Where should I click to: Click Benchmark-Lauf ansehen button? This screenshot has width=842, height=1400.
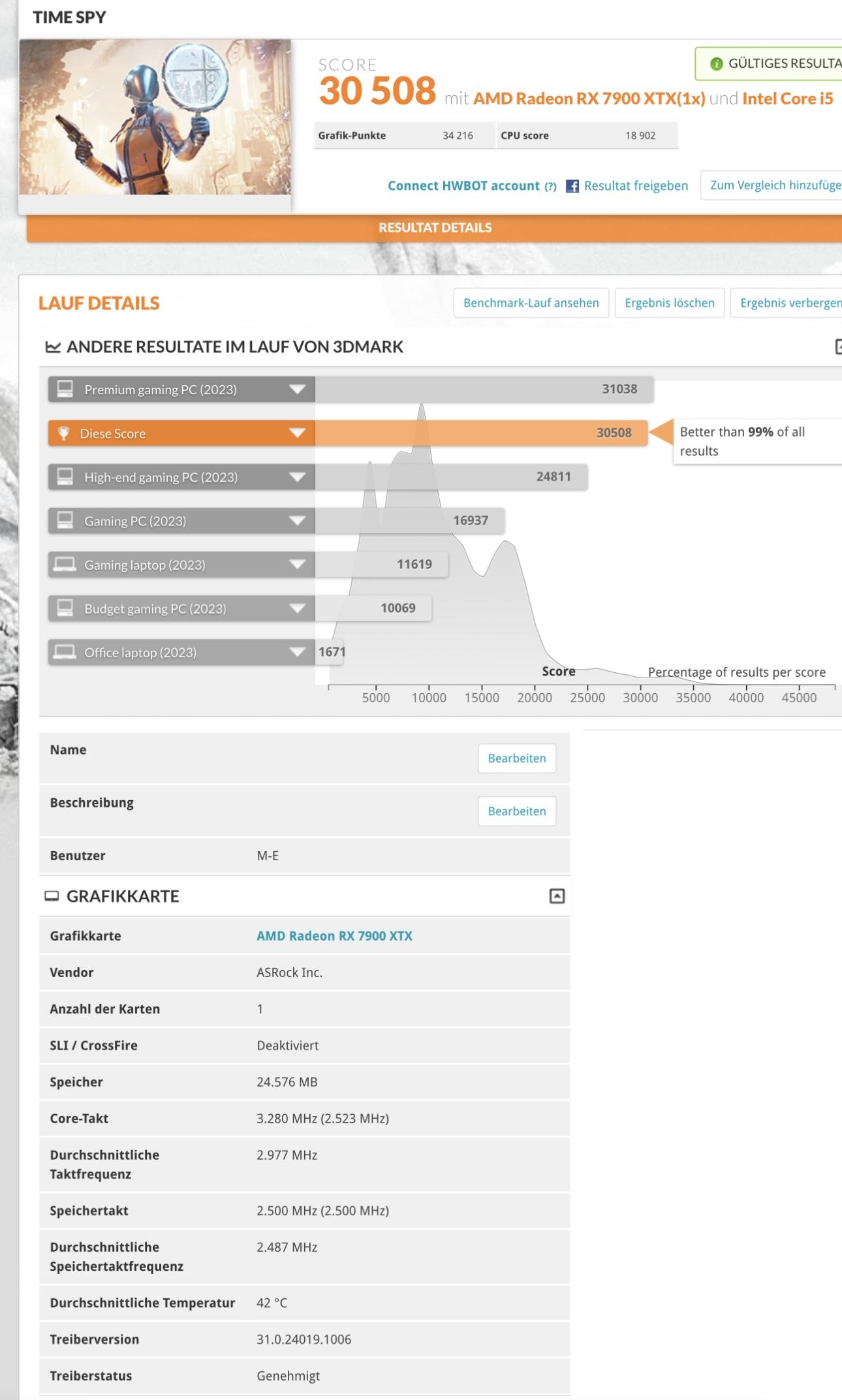[531, 303]
